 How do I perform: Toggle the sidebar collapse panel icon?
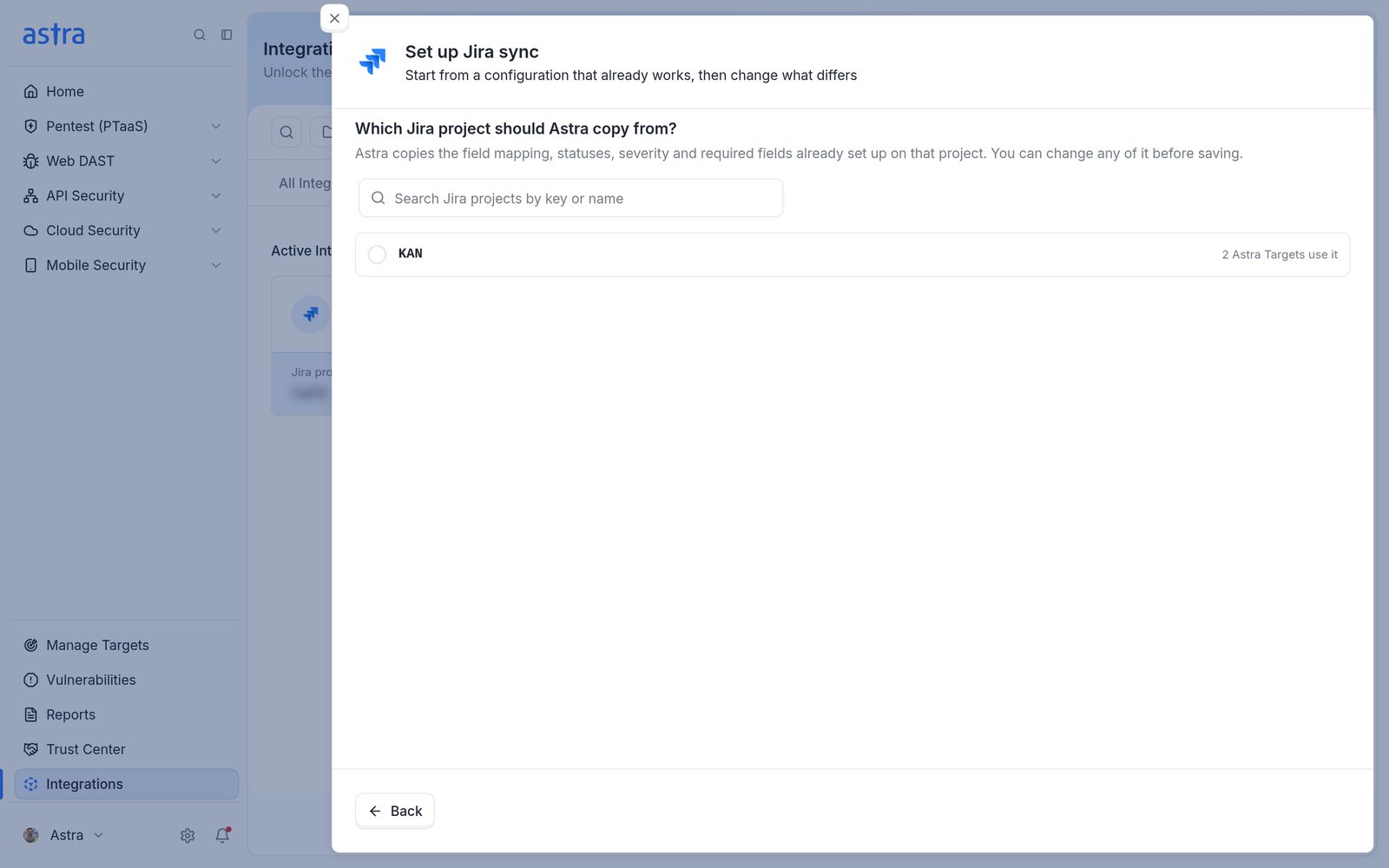click(227, 35)
